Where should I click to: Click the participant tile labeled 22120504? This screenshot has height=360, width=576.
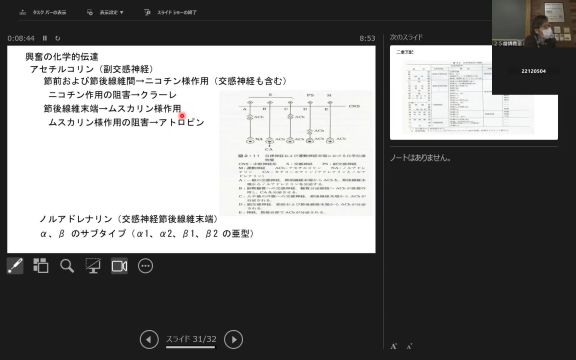point(534,71)
